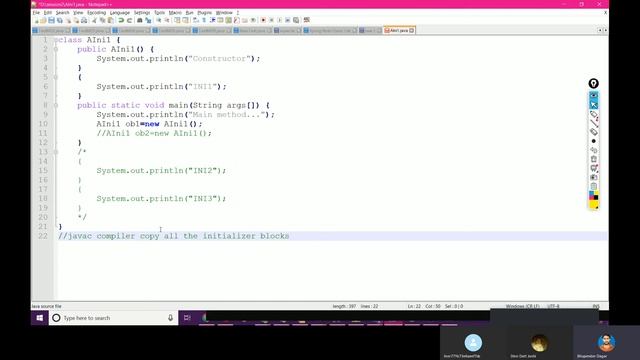Open the Encoding menu
Screen dimensions: 640x360
pos(96,13)
